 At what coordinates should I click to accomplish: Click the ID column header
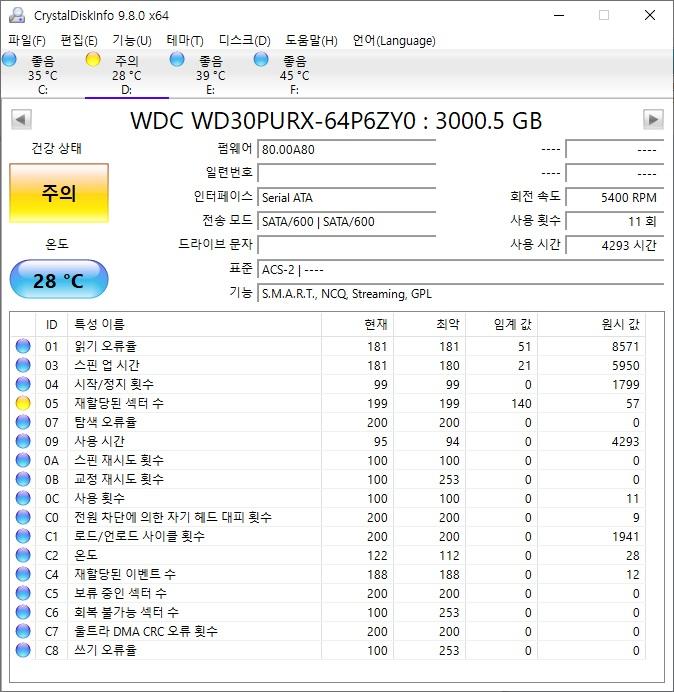point(52,325)
